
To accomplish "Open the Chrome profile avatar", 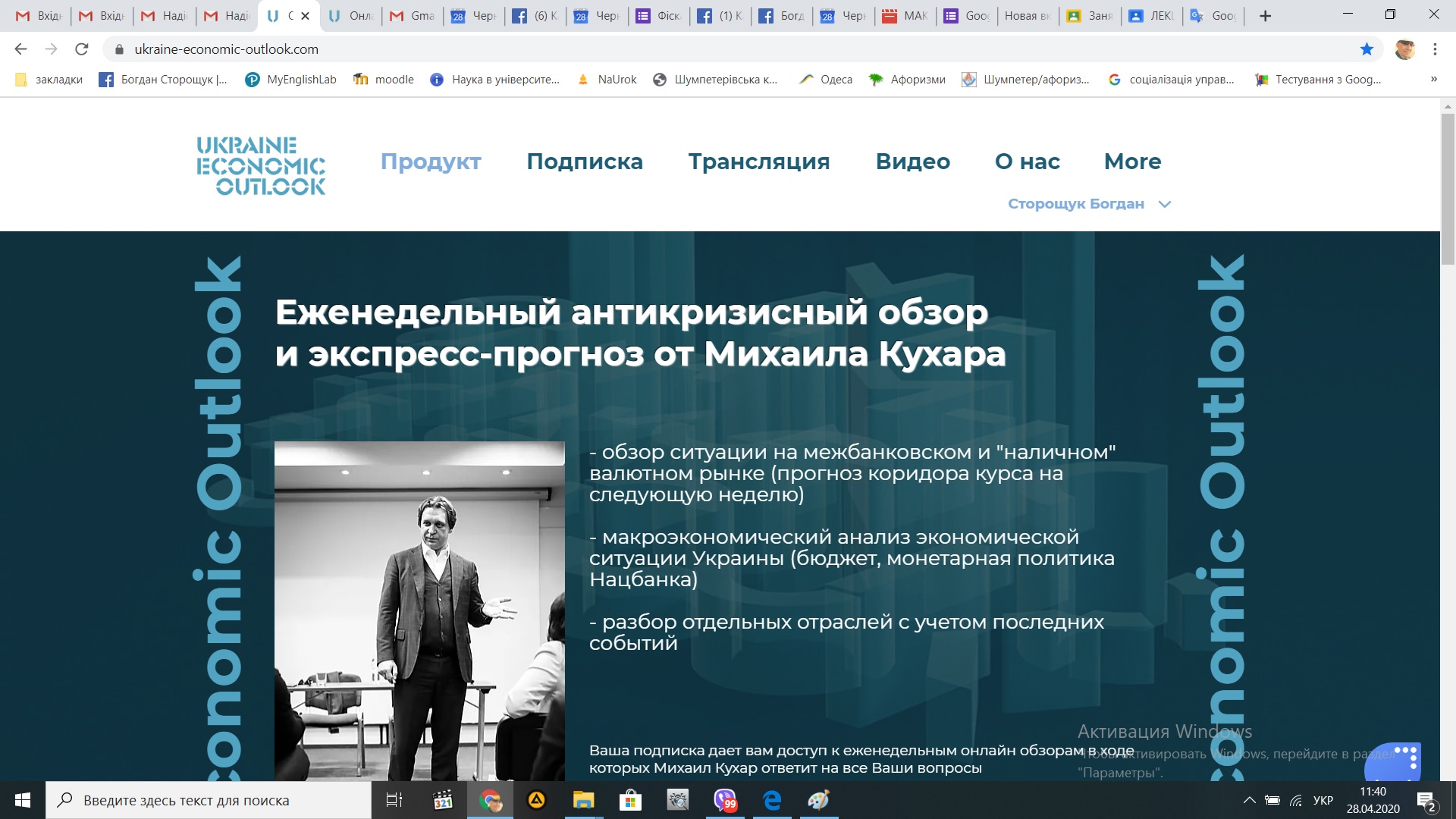I will click(x=1405, y=49).
